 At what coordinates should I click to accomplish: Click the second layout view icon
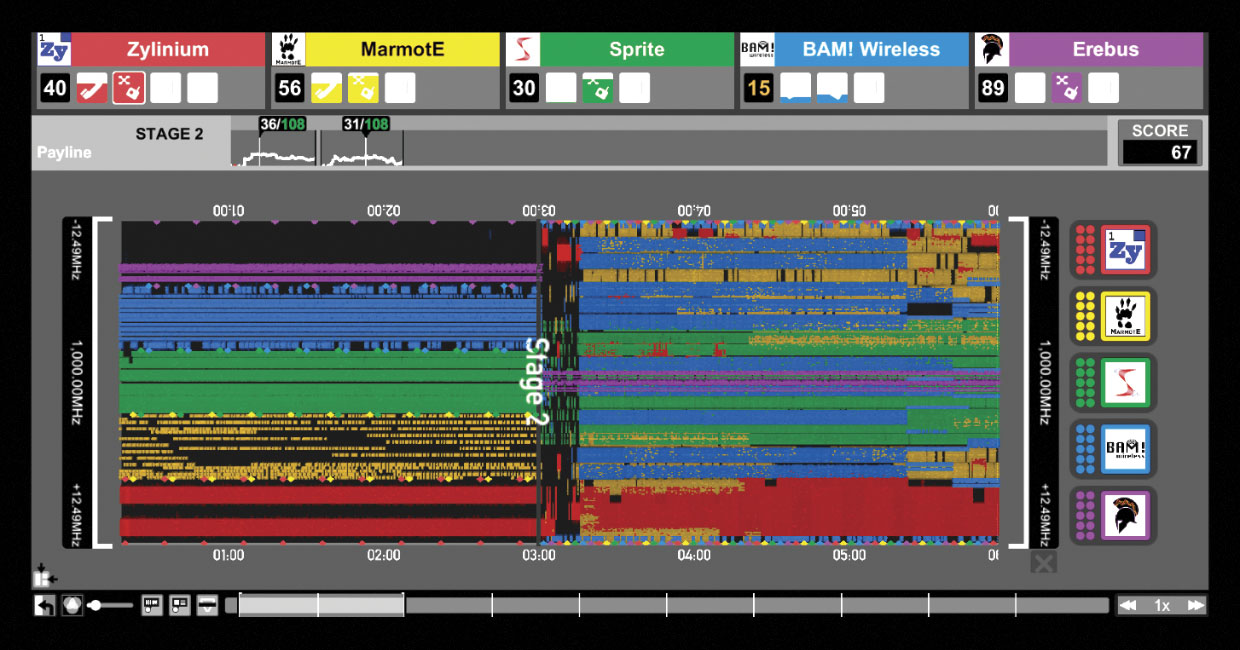pyautogui.click(x=179, y=605)
